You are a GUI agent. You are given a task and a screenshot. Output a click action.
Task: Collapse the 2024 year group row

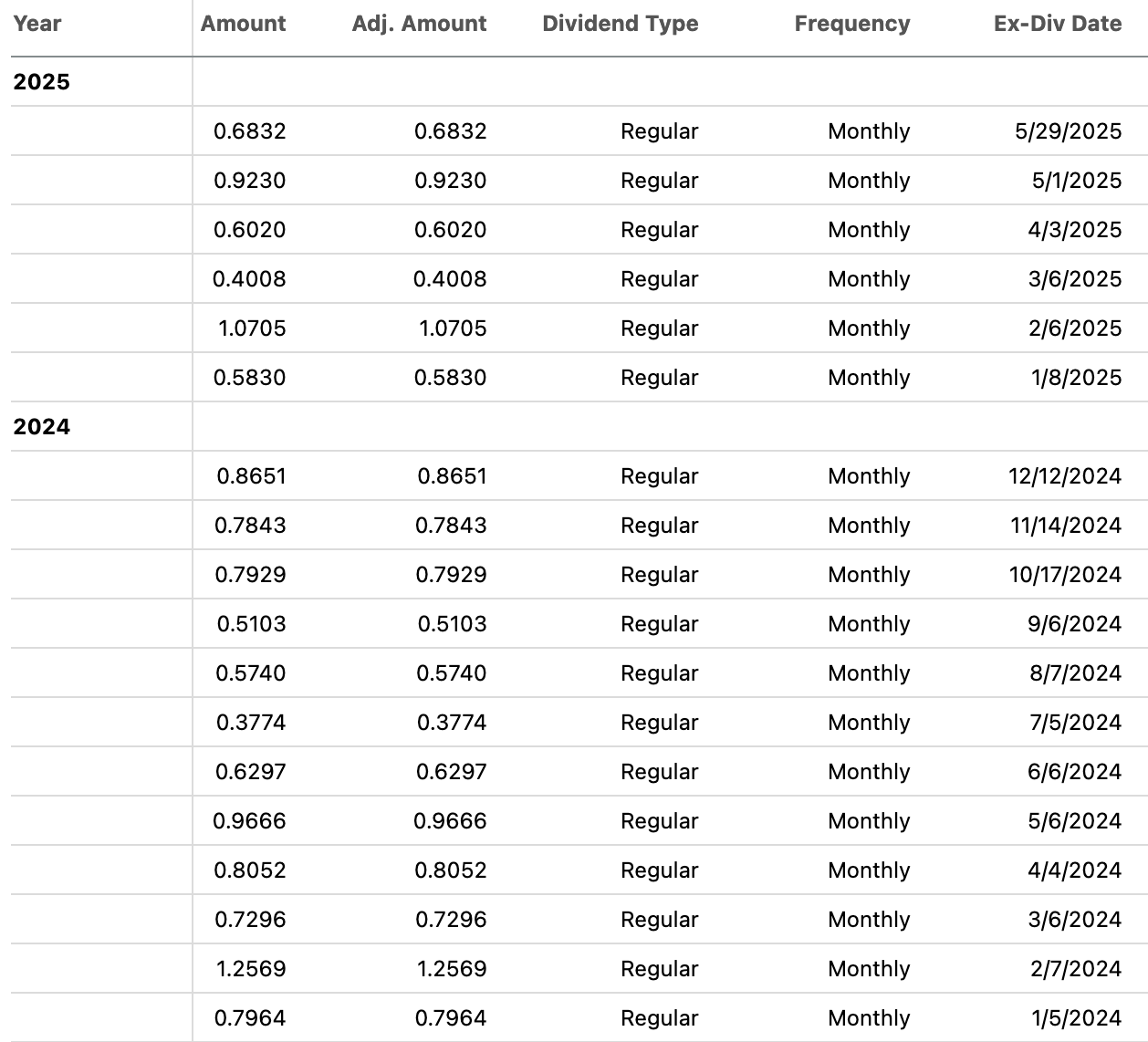coord(37,426)
